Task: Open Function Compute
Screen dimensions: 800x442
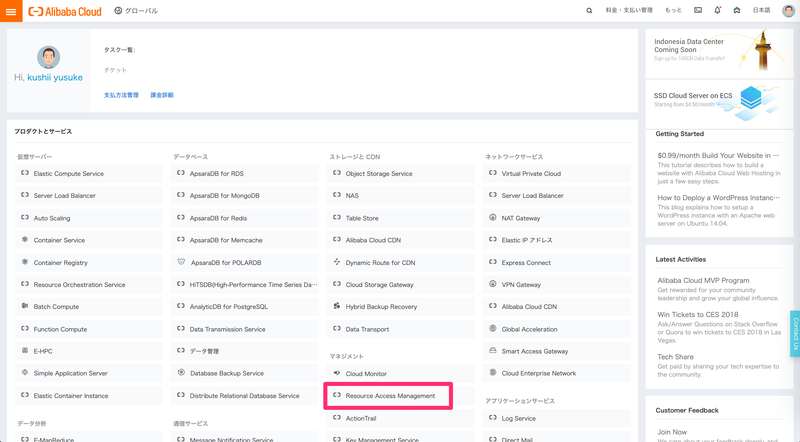Action: [x=88, y=329]
